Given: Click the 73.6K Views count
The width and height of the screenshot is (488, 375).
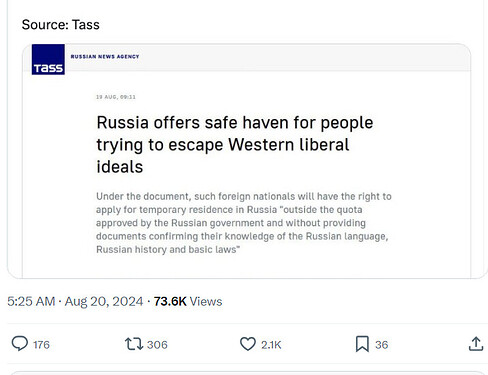Looking at the screenshot, I should pos(188,301).
